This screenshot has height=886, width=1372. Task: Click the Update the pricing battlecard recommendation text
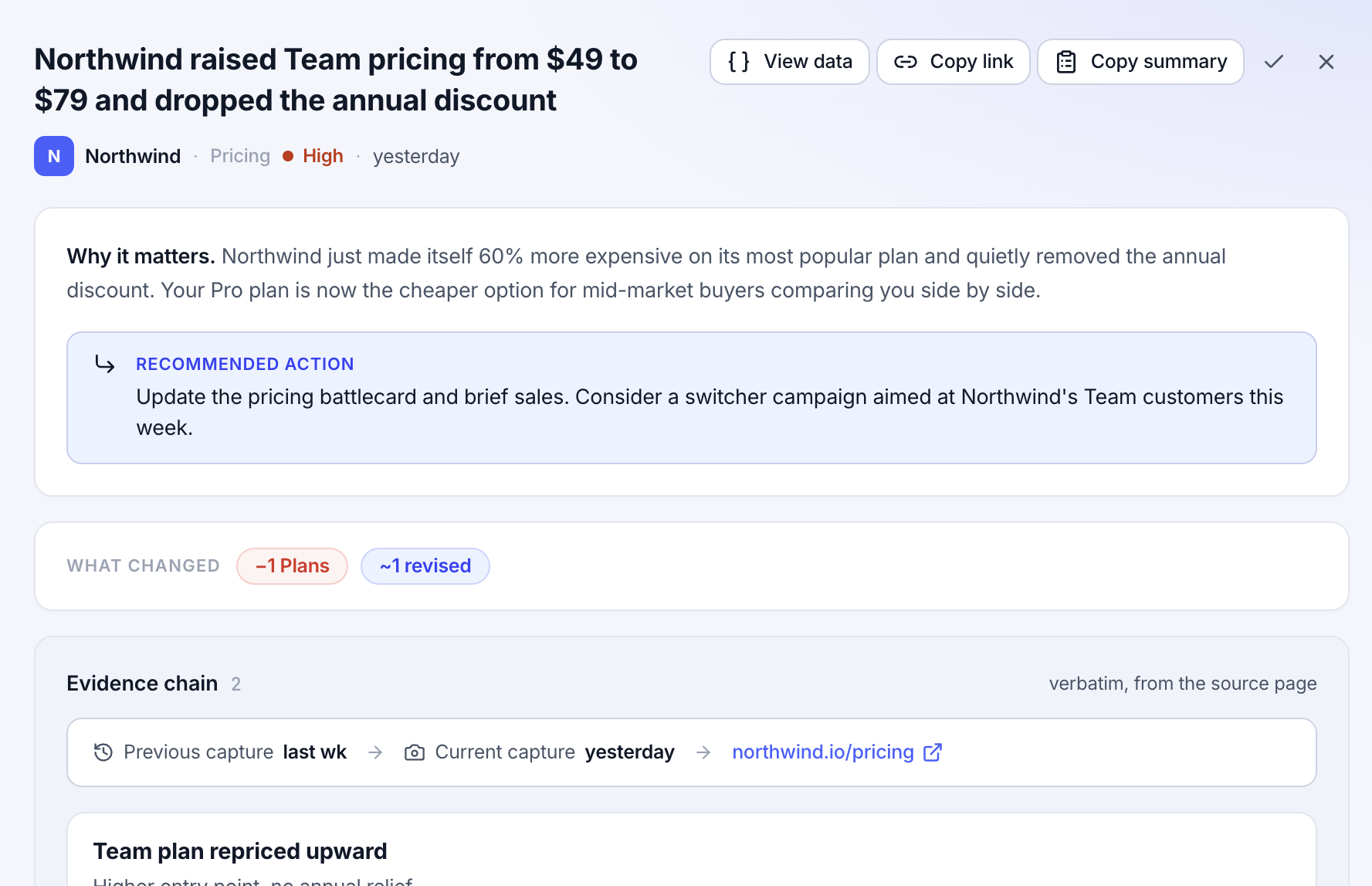pos(710,412)
